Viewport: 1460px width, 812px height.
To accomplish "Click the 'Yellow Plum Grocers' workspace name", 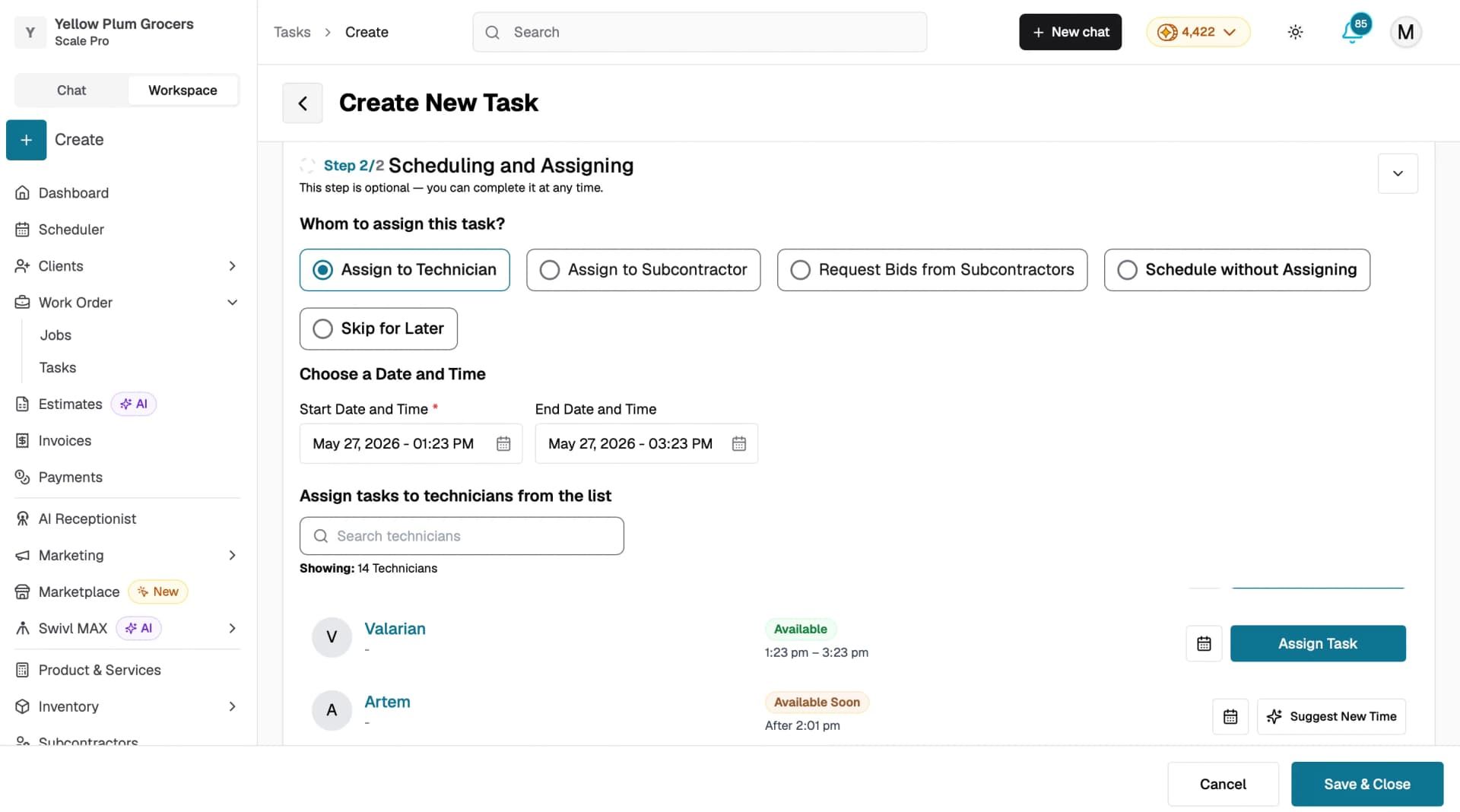I will pos(124,24).
